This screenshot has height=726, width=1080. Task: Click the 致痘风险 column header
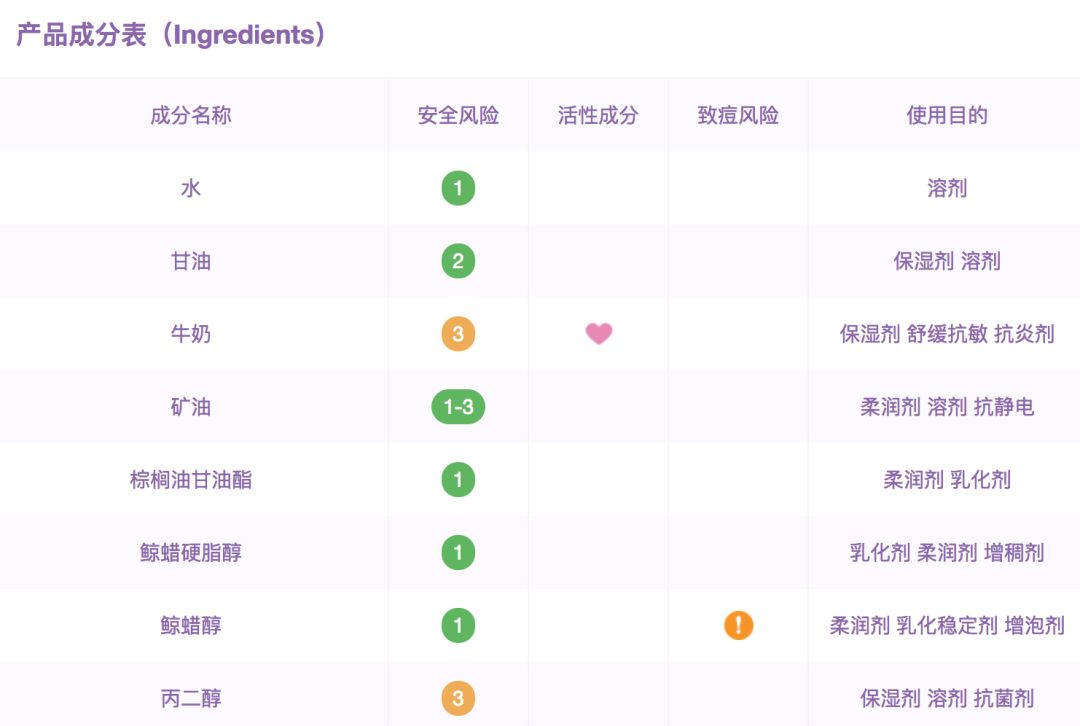point(738,115)
